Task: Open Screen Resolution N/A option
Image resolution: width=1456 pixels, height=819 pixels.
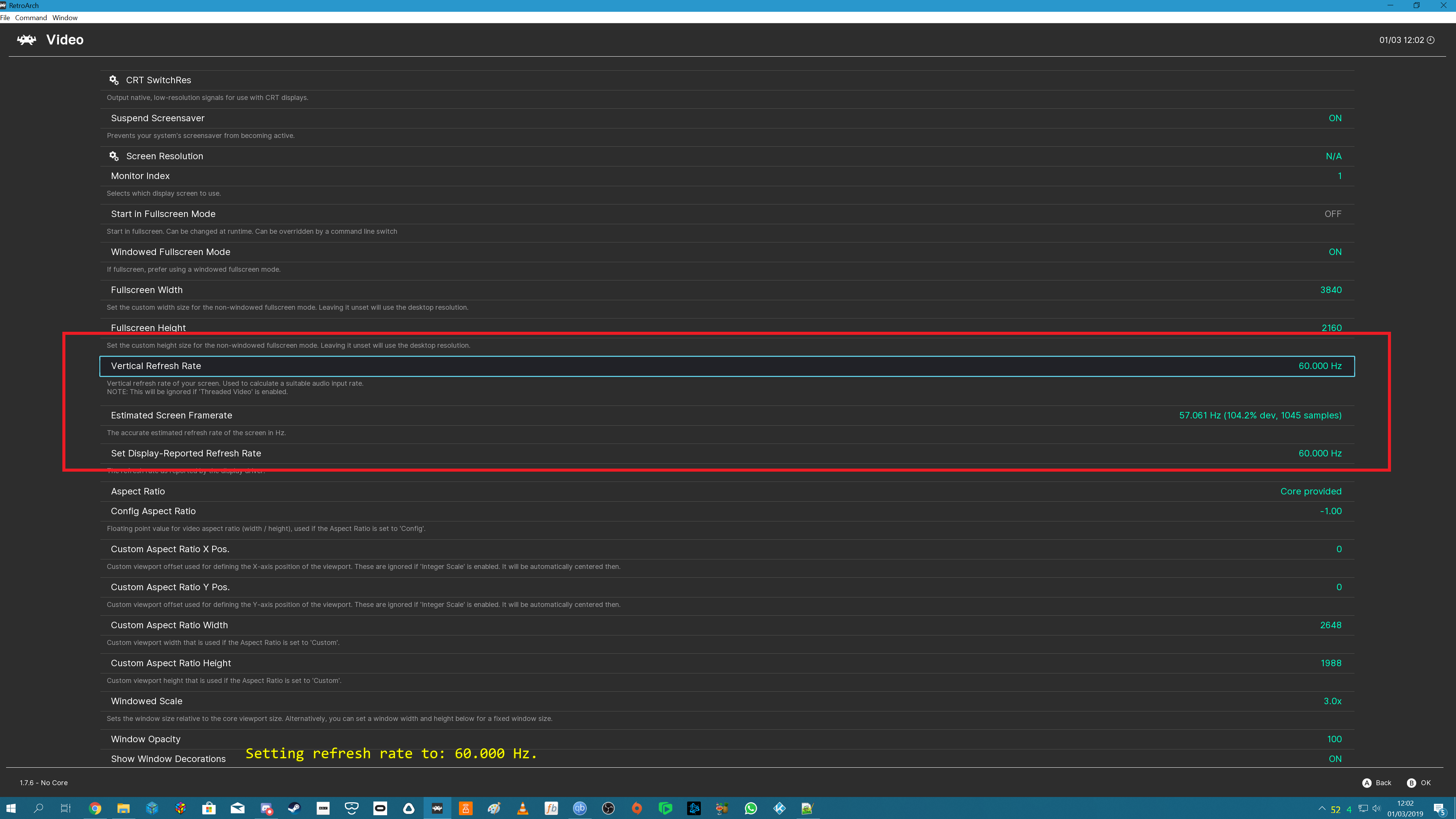Action: [x=1333, y=156]
